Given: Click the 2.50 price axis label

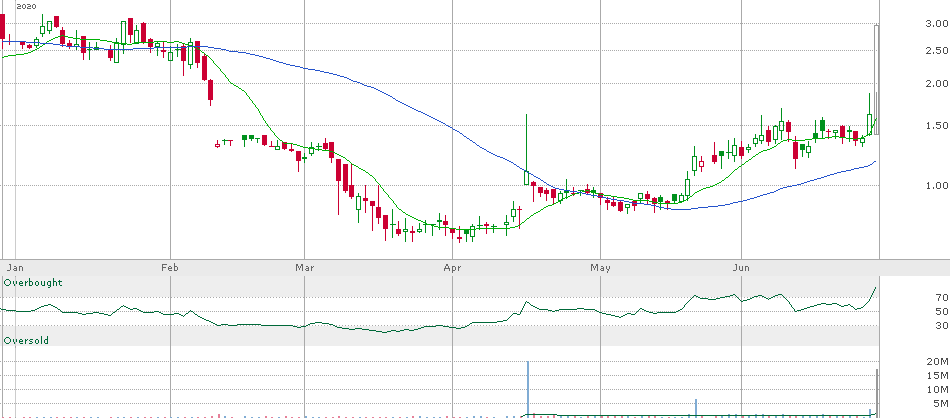Looking at the screenshot, I should (937, 50).
